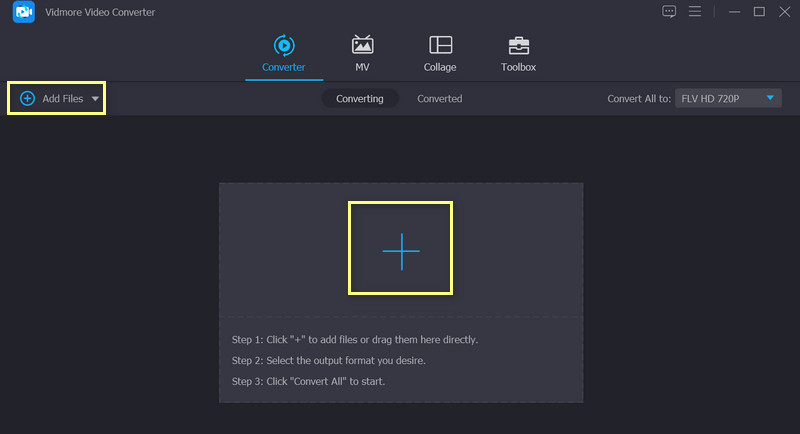Open the Collage tab
The height and width of the screenshot is (434, 800).
pyautogui.click(x=440, y=54)
